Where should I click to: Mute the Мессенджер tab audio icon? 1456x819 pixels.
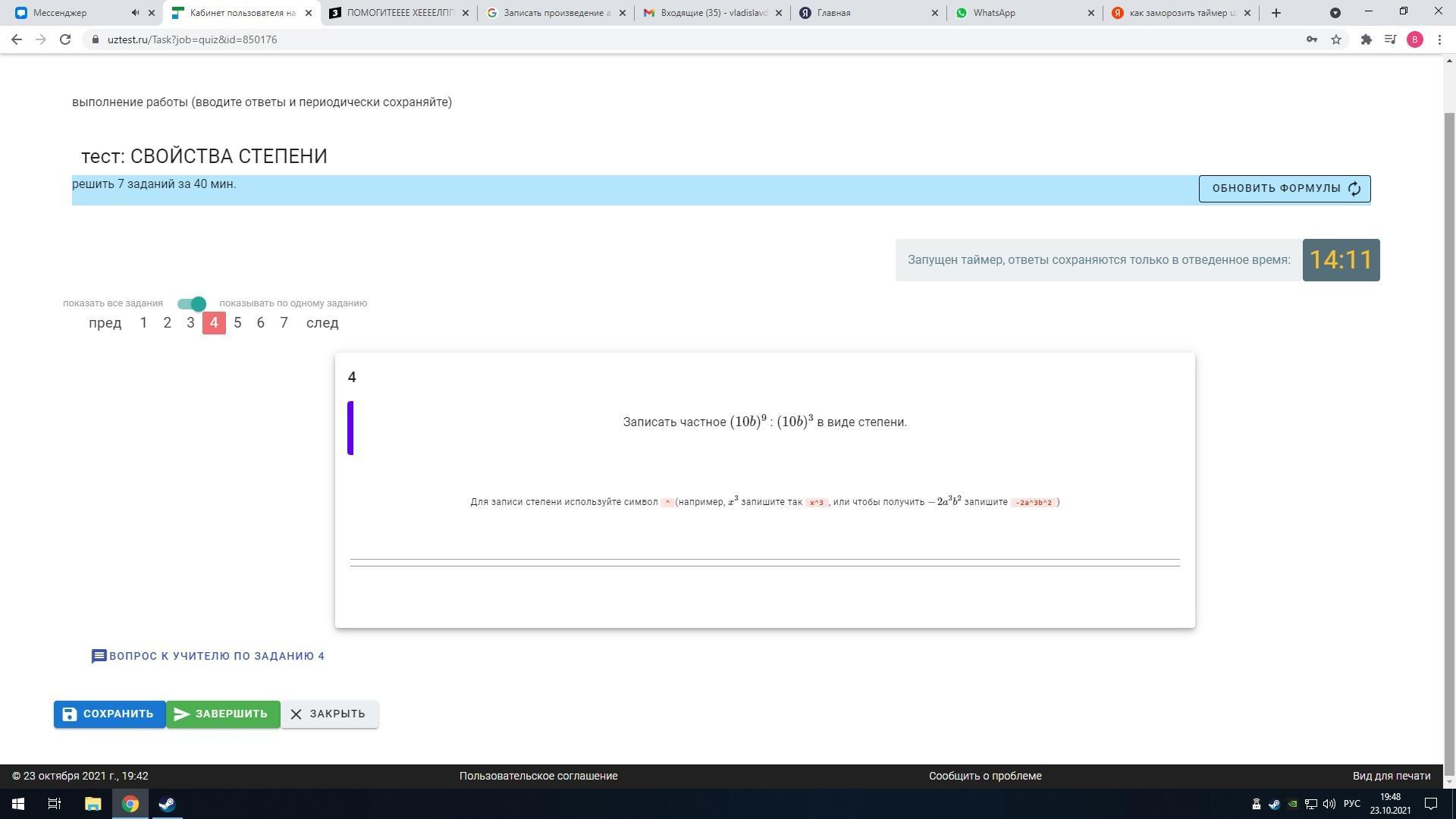point(135,13)
